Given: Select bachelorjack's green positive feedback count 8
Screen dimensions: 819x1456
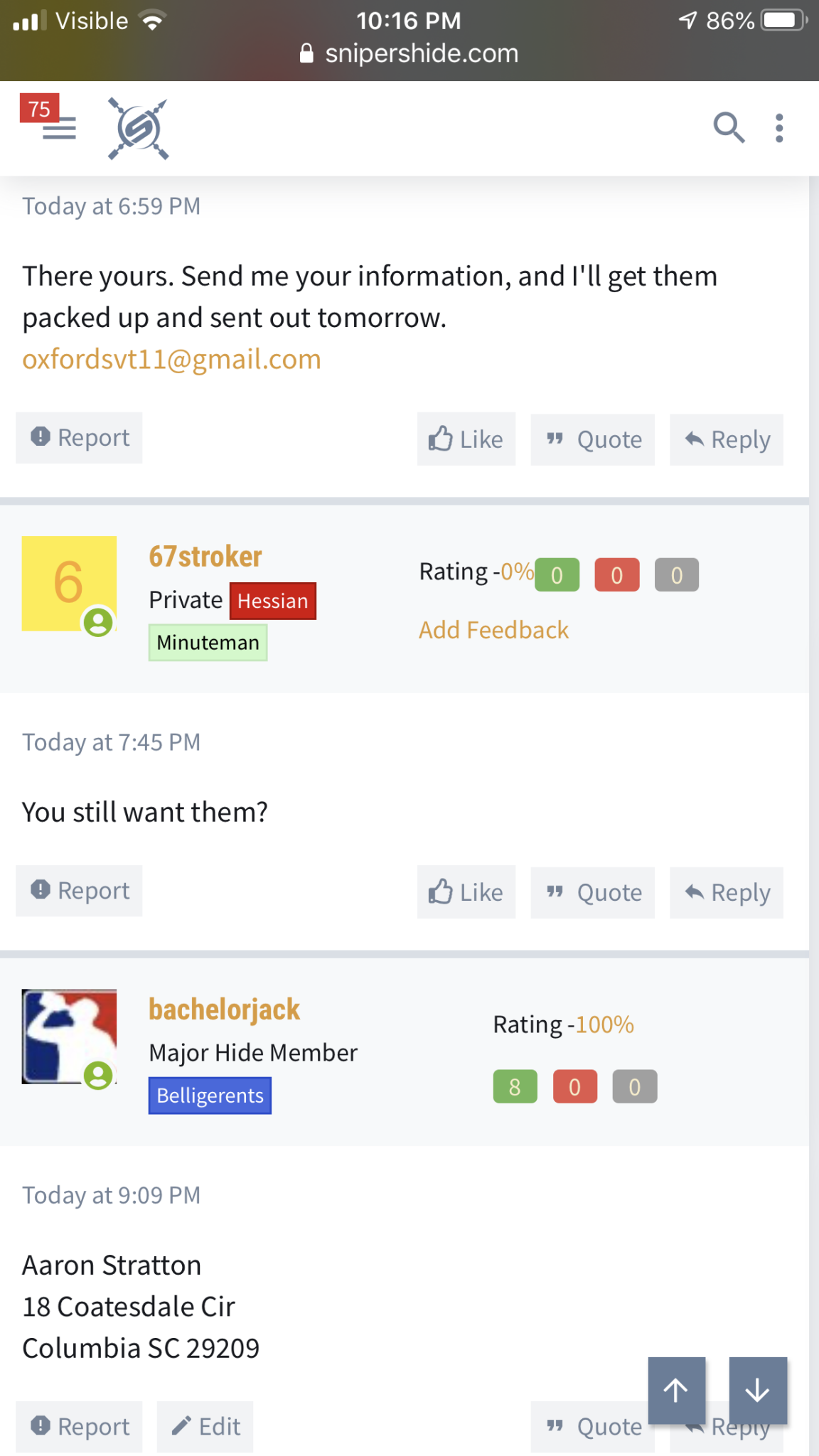Looking at the screenshot, I should coord(515,1086).
